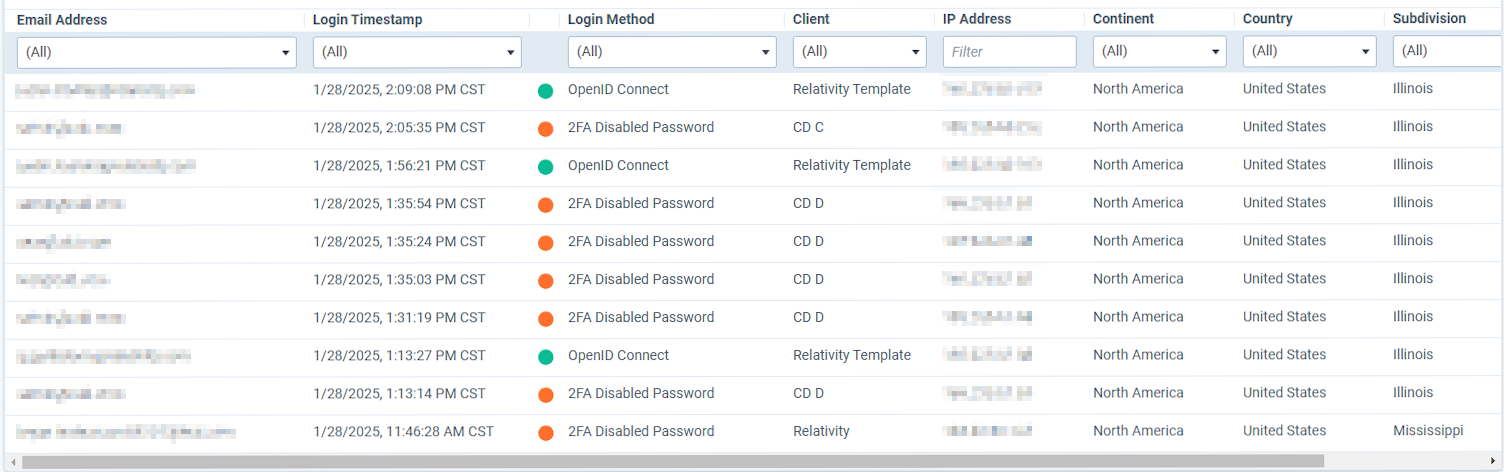The width and height of the screenshot is (1504, 472).
Task: Select timestamp 1/28/2025, 1:35:54 PM CST
Action: (399, 203)
